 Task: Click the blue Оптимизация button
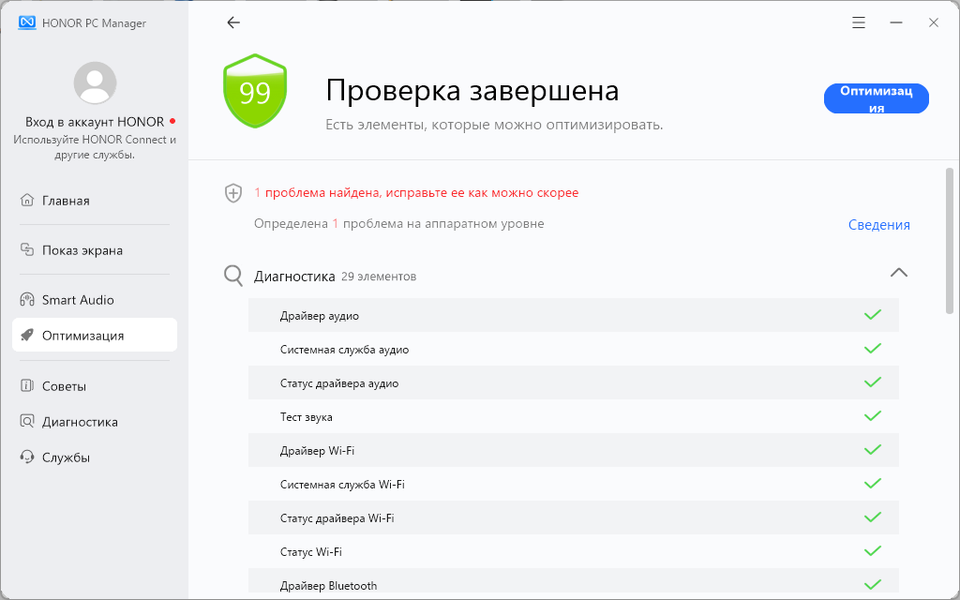pos(876,99)
